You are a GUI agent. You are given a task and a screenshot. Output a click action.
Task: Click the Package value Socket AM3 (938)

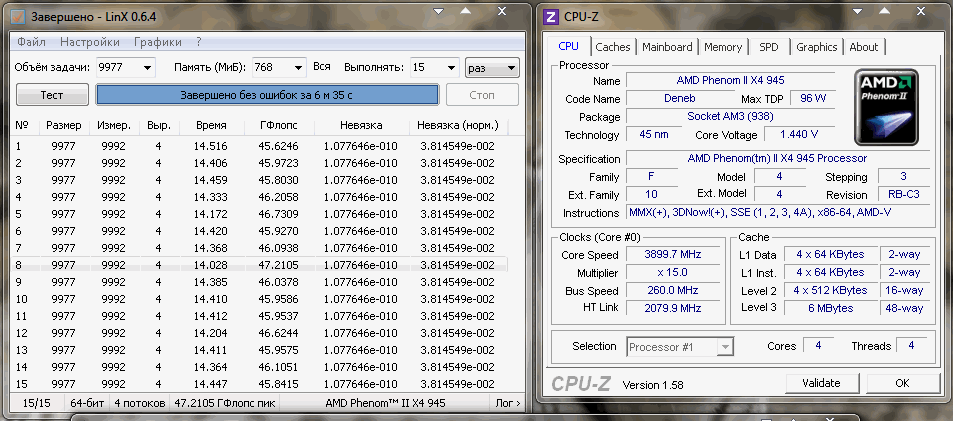coord(730,116)
